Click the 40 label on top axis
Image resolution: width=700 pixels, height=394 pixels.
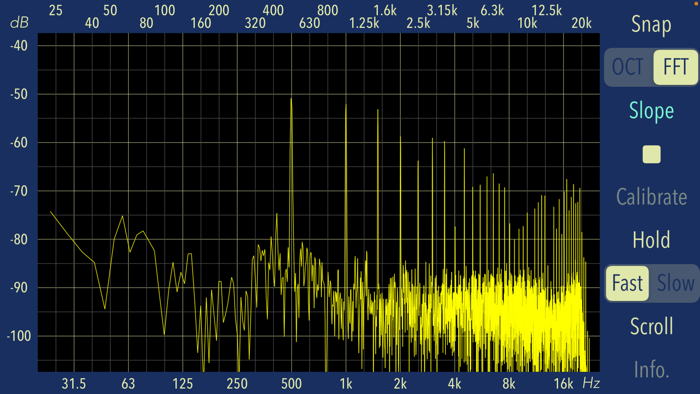(x=92, y=23)
